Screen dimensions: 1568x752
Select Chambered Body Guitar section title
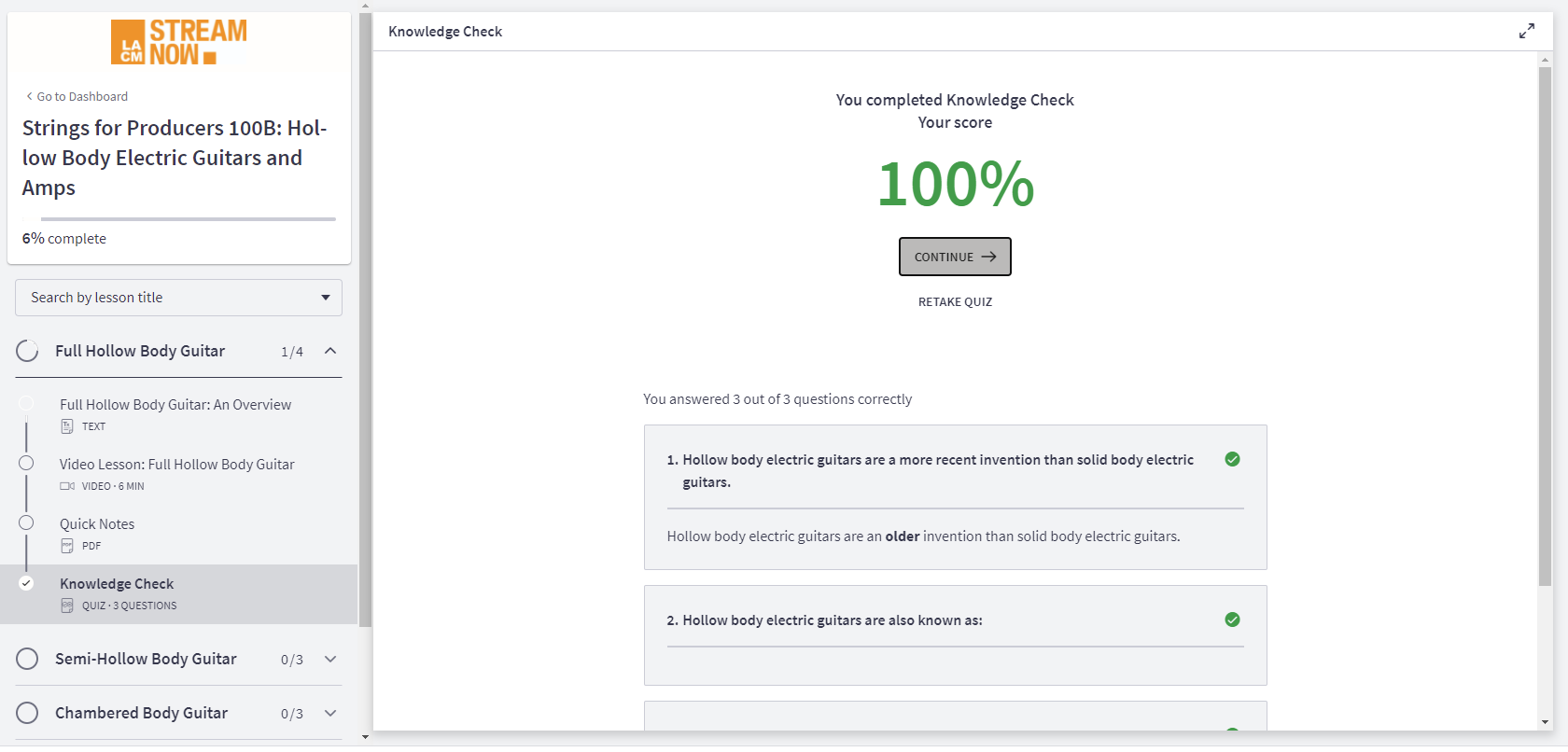141,713
